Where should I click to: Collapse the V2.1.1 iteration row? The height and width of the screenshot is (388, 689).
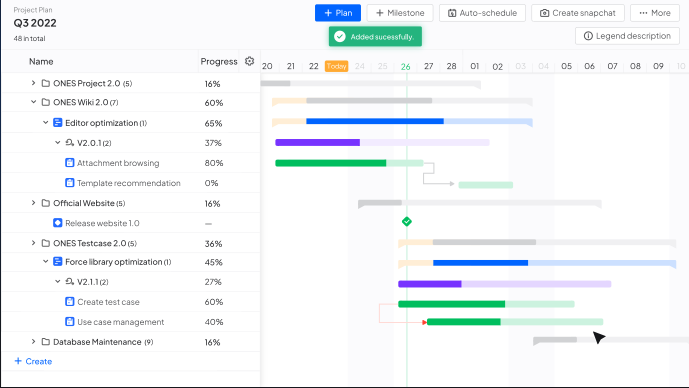click(58, 281)
